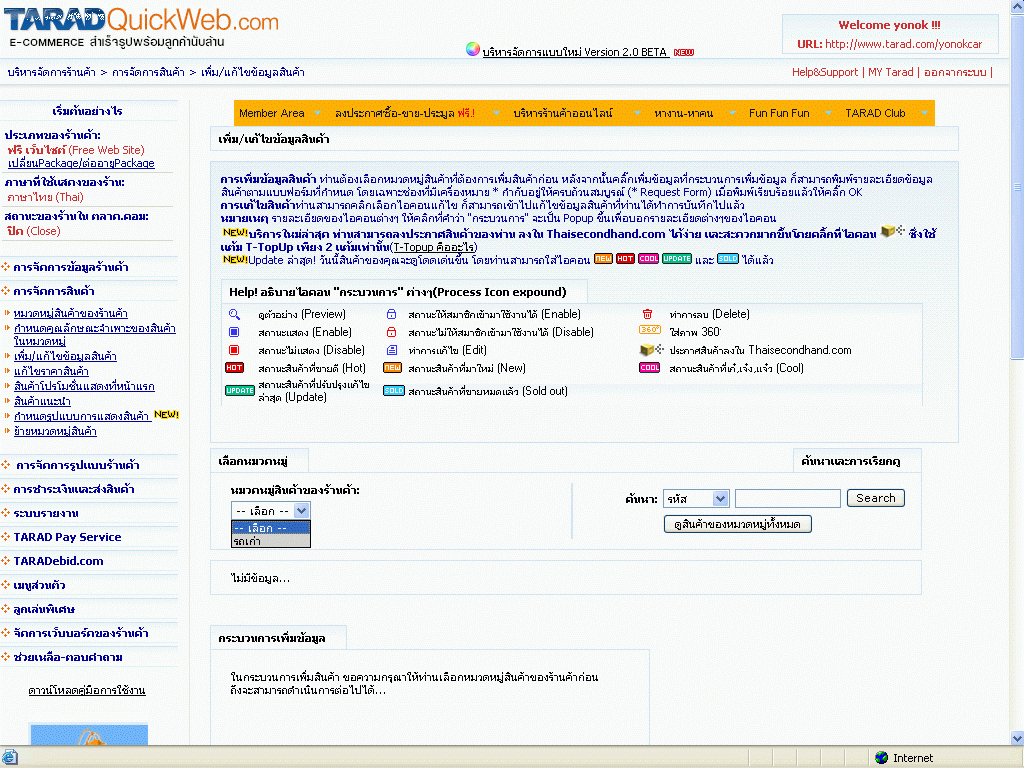Open the Help&Support link
1024x768 pixels.
tap(824, 72)
